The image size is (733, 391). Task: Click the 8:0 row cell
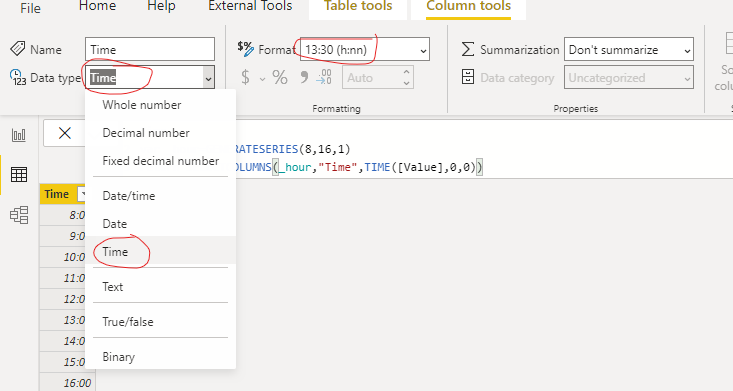(63, 215)
